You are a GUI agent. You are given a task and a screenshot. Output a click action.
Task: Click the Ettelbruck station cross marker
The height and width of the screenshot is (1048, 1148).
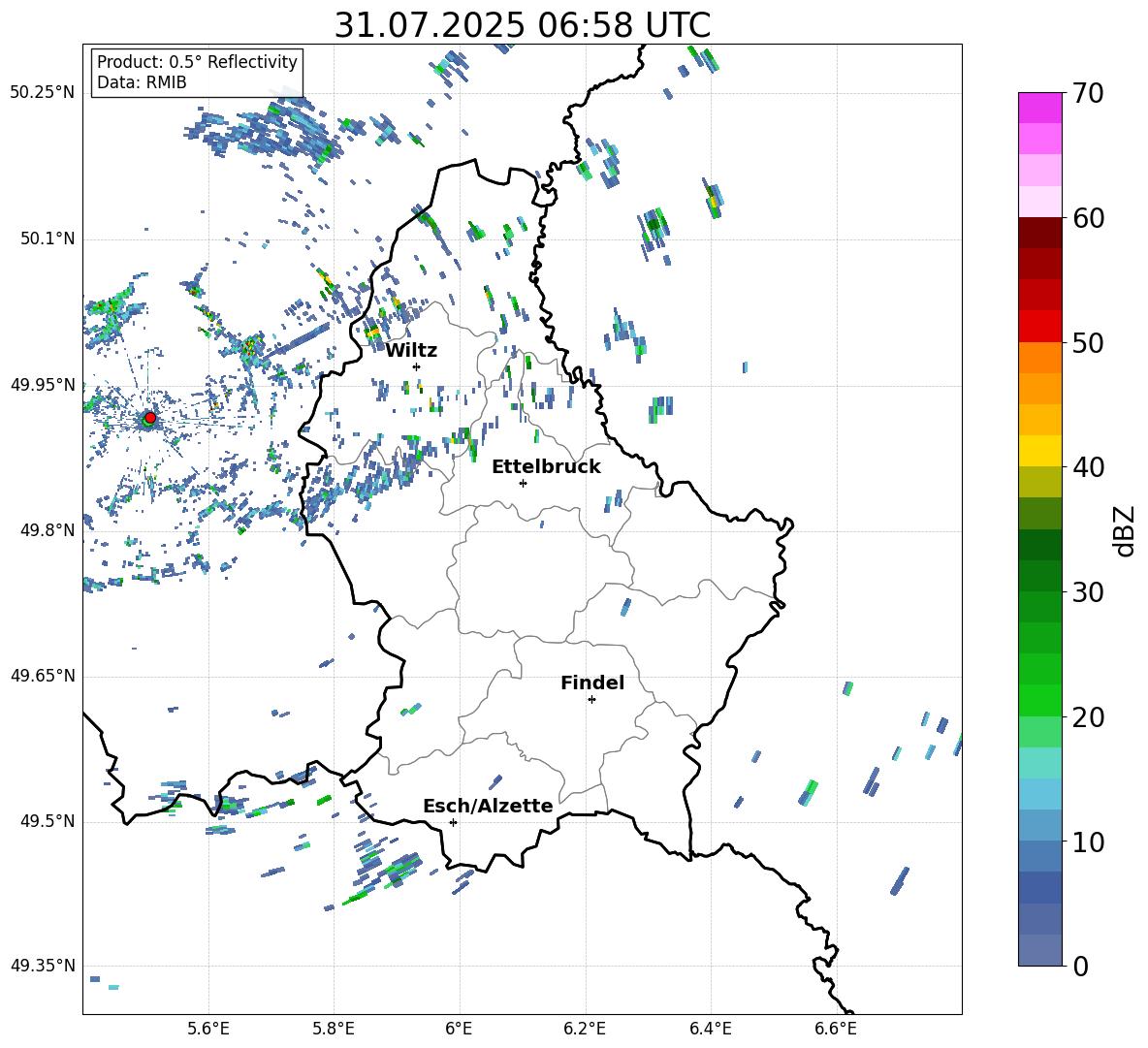tap(523, 483)
